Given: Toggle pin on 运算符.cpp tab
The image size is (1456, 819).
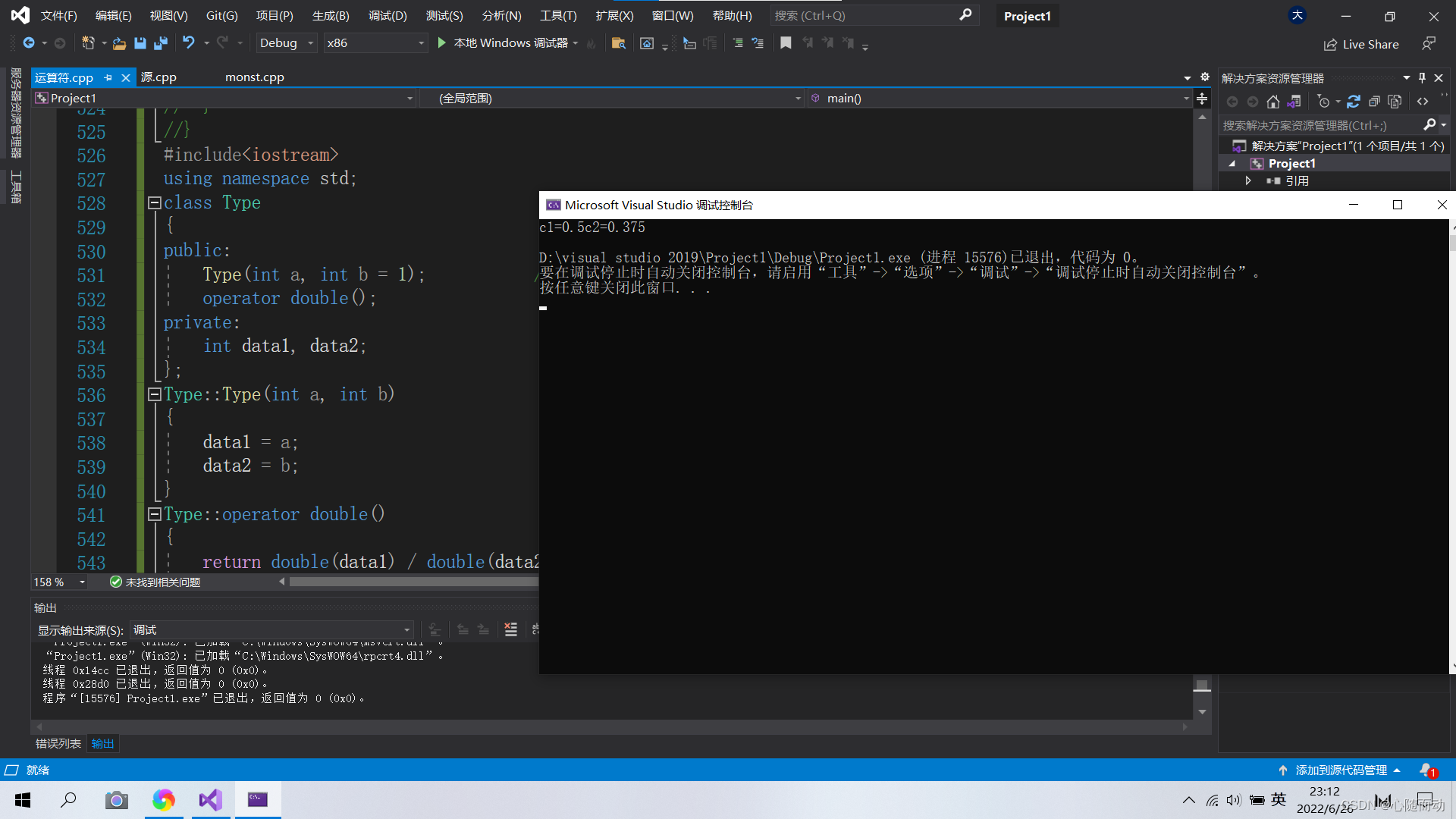Looking at the screenshot, I should pyautogui.click(x=108, y=77).
